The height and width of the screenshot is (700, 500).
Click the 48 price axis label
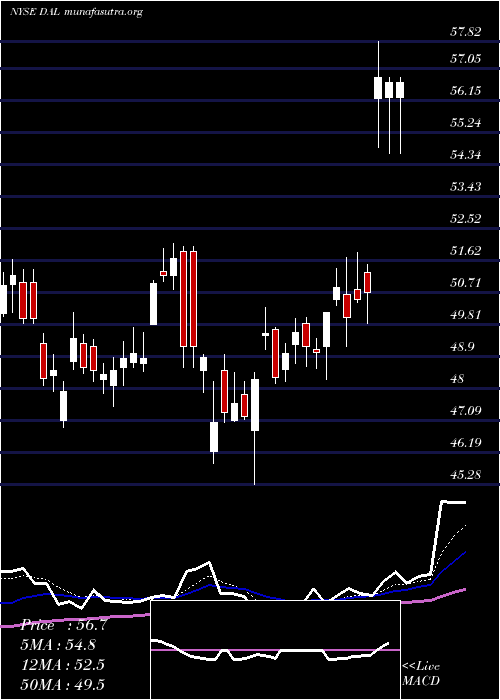pos(458,379)
